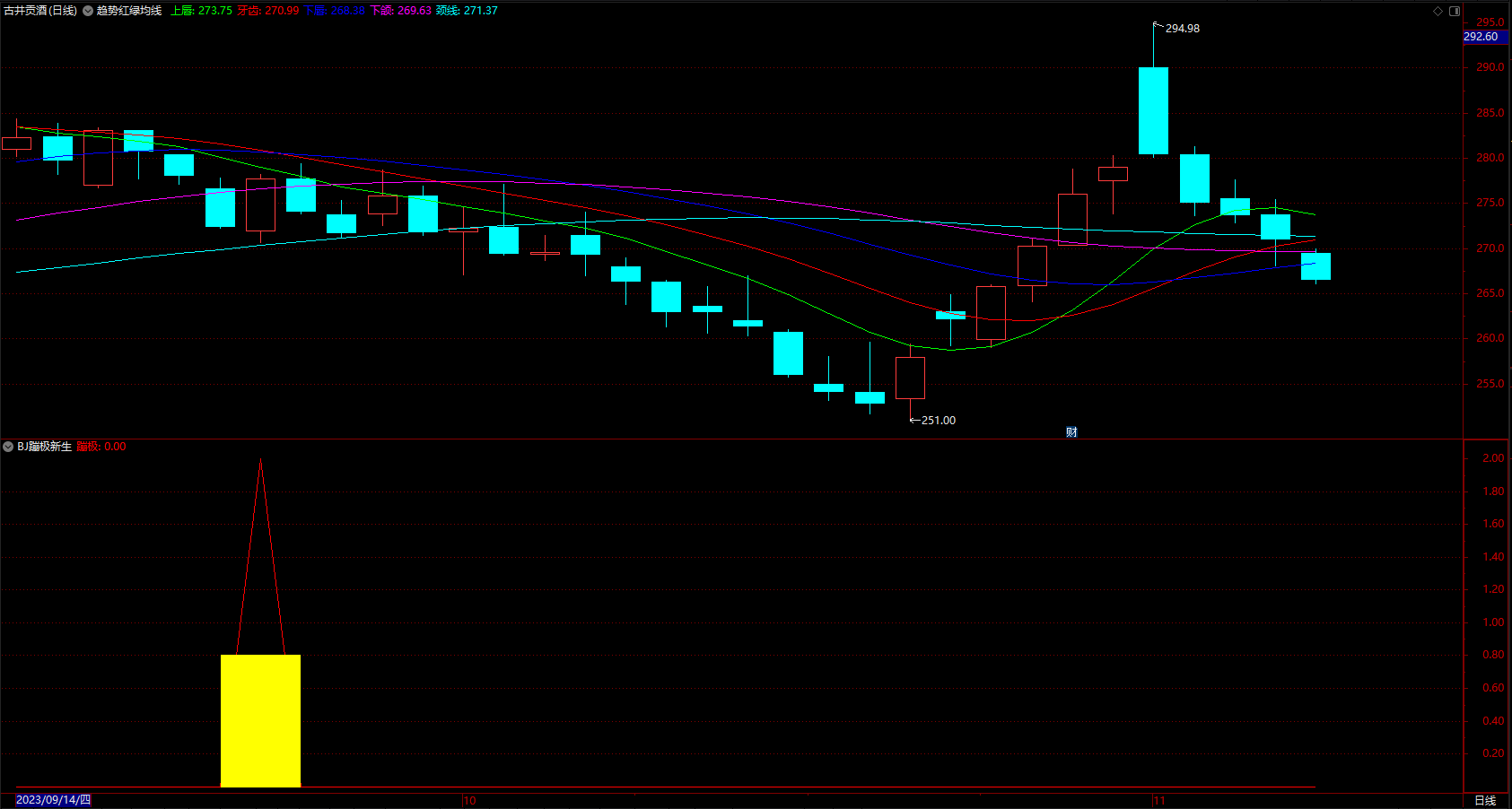Click the 295.0 price axis label
Image resolution: width=1512 pixels, height=809 pixels.
click(x=1490, y=22)
